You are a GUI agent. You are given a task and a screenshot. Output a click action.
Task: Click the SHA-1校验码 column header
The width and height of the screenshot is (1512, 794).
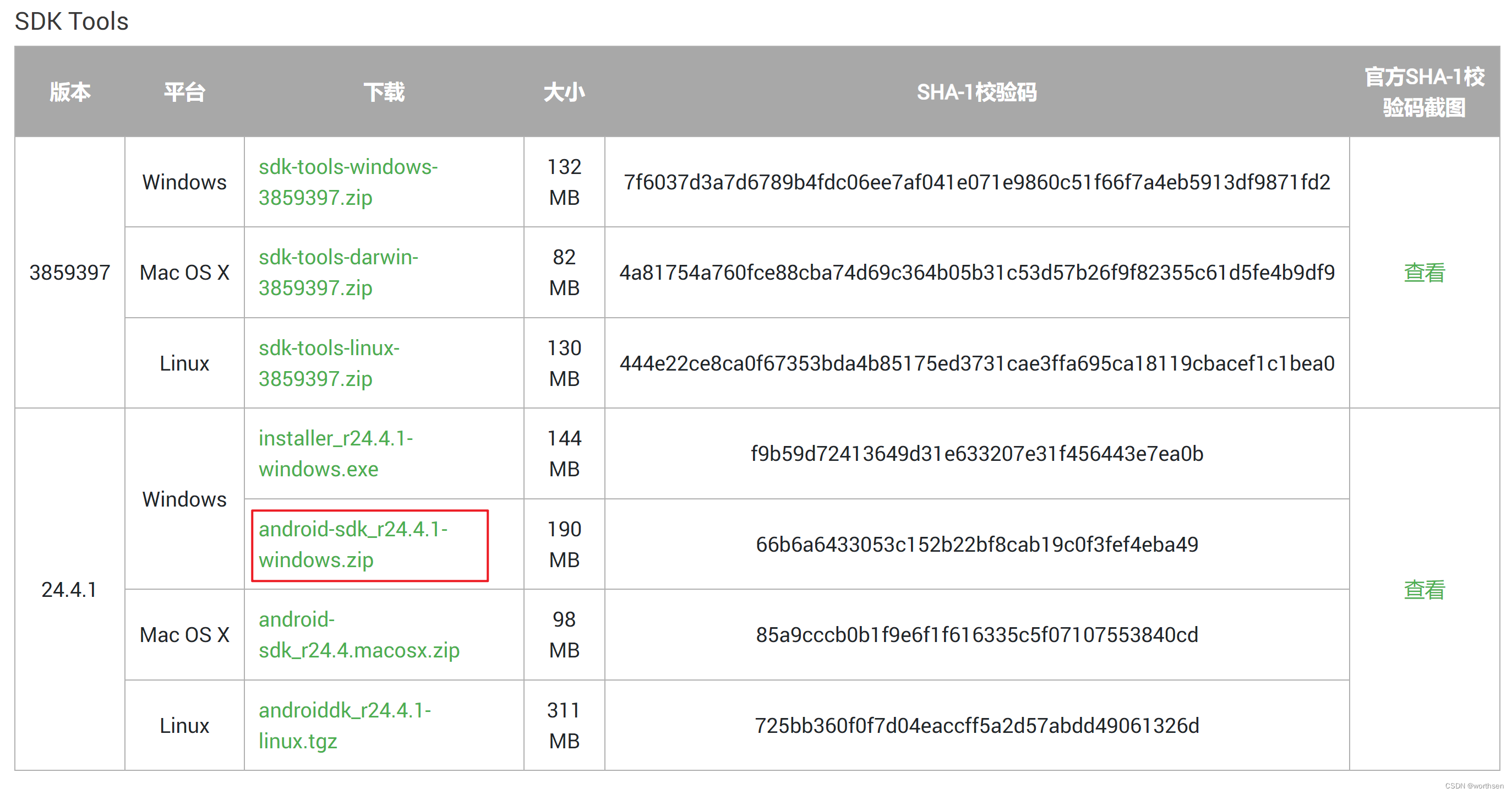point(976,92)
